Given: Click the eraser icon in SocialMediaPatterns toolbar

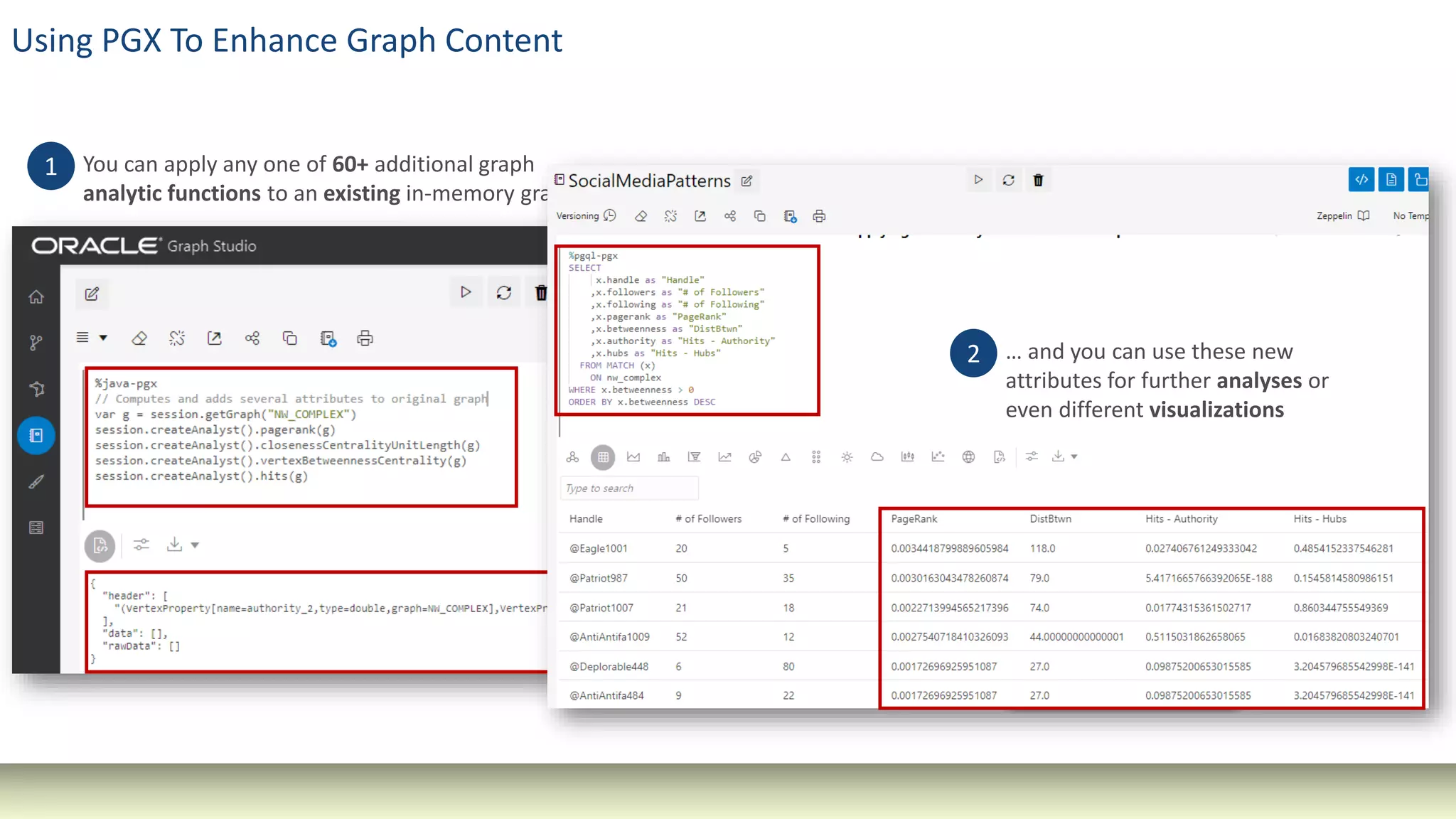Looking at the screenshot, I should point(641,216).
